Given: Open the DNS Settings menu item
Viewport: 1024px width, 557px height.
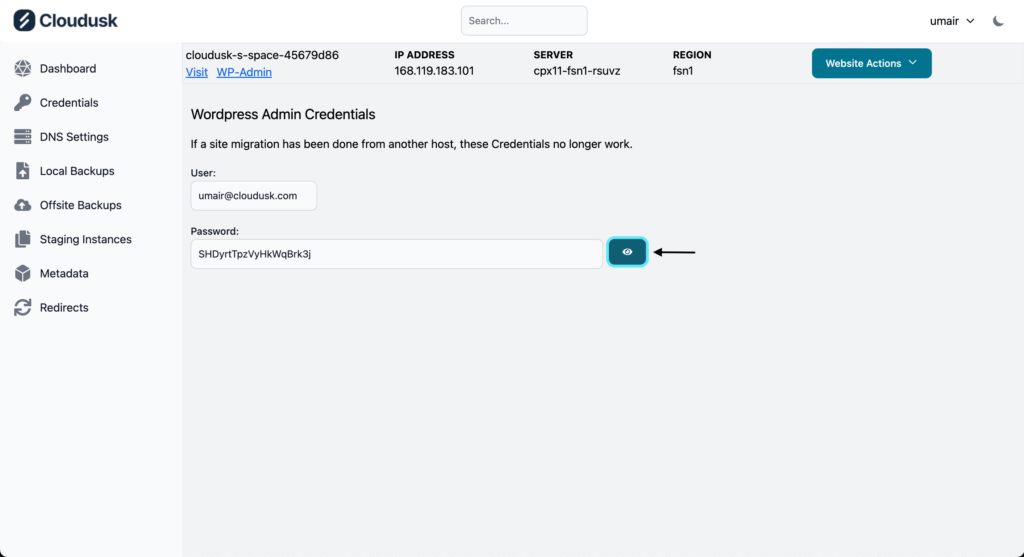Looking at the screenshot, I should (x=74, y=137).
